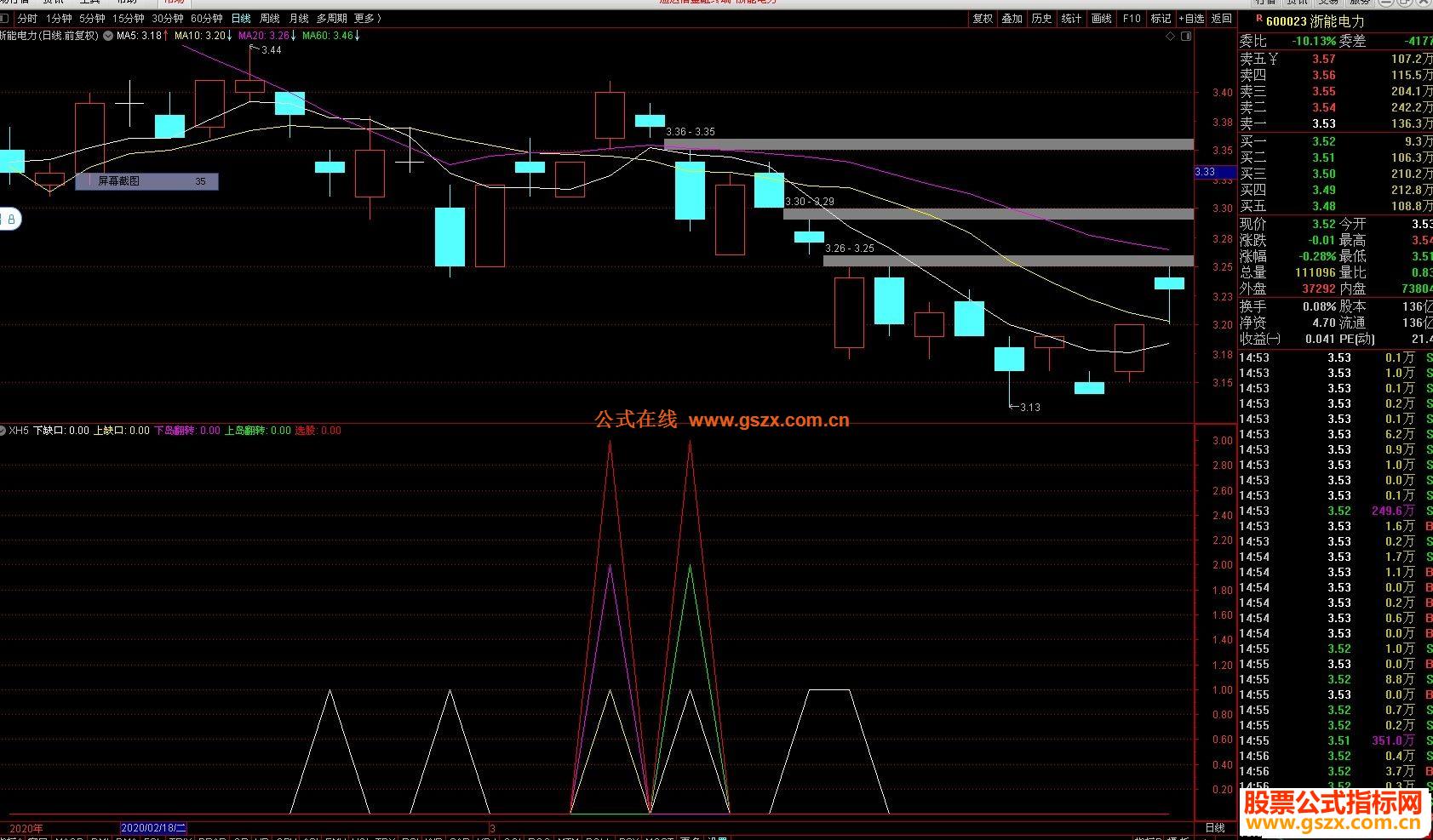Click the 换手 0.08% value
Viewport: 1433px width, 840px height.
(1319, 306)
